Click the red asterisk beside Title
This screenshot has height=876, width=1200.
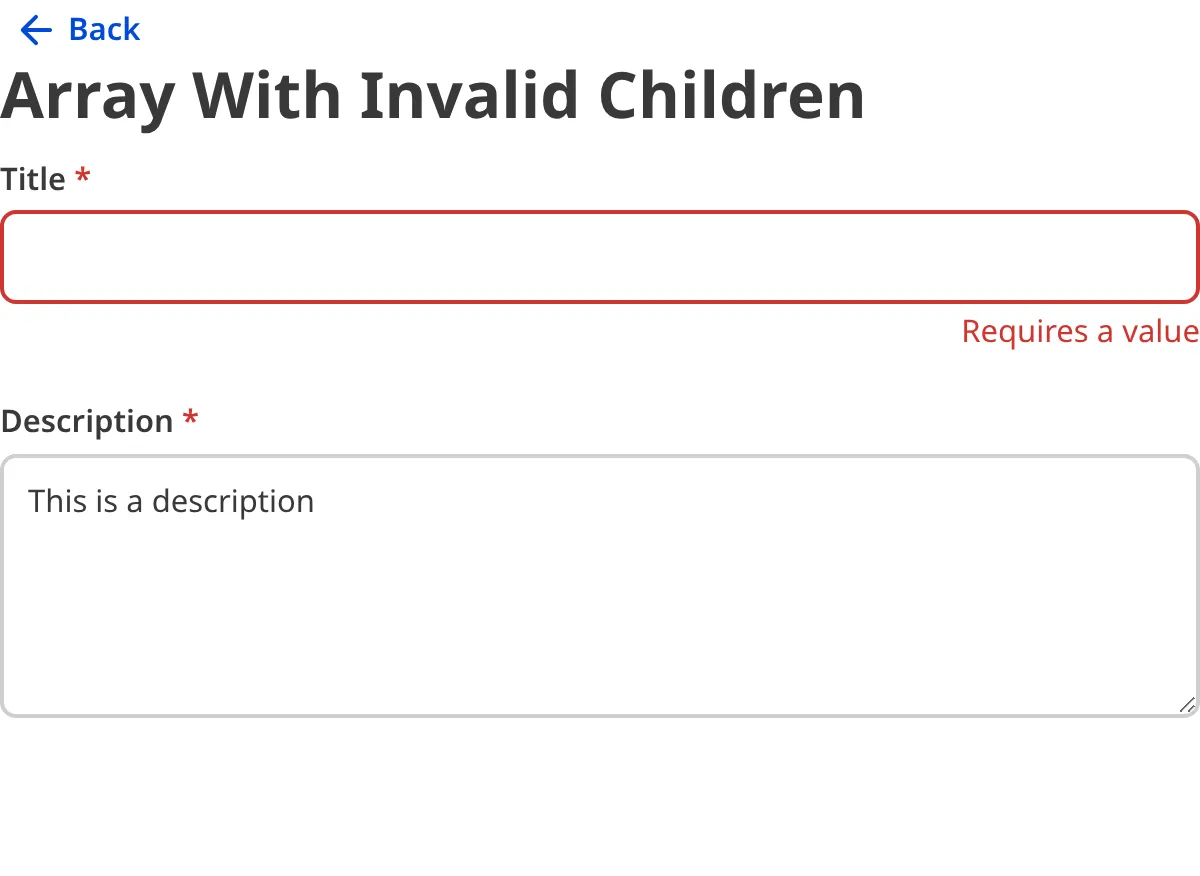point(83,178)
